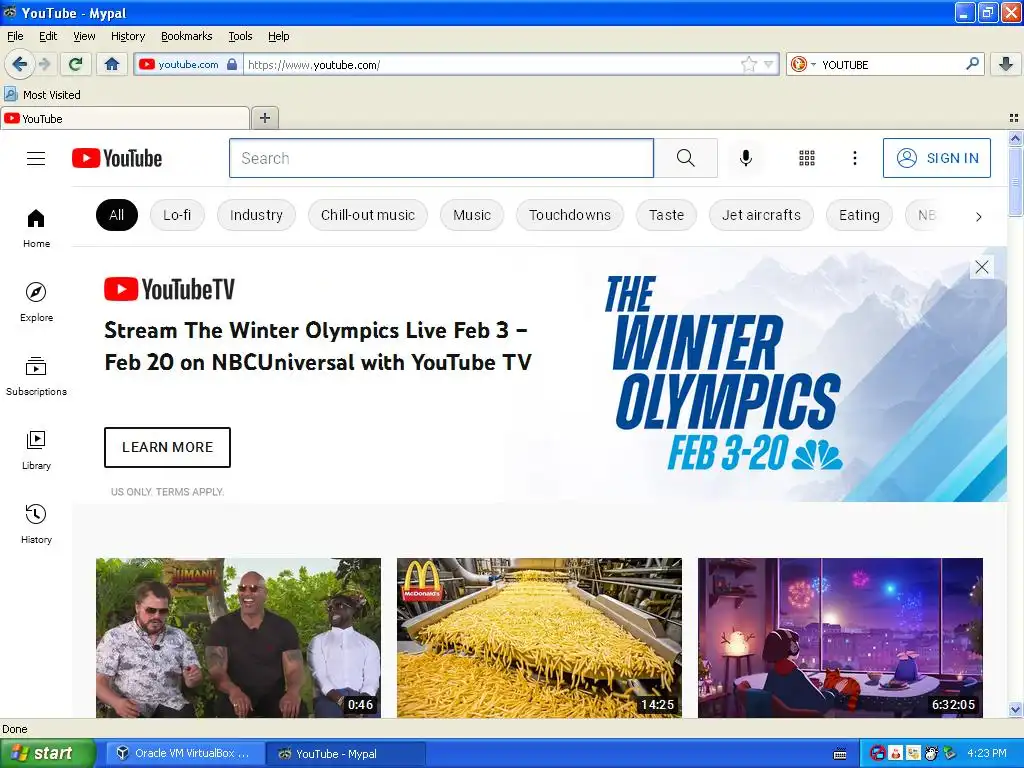Click the browser URL address field

coord(491,65)
